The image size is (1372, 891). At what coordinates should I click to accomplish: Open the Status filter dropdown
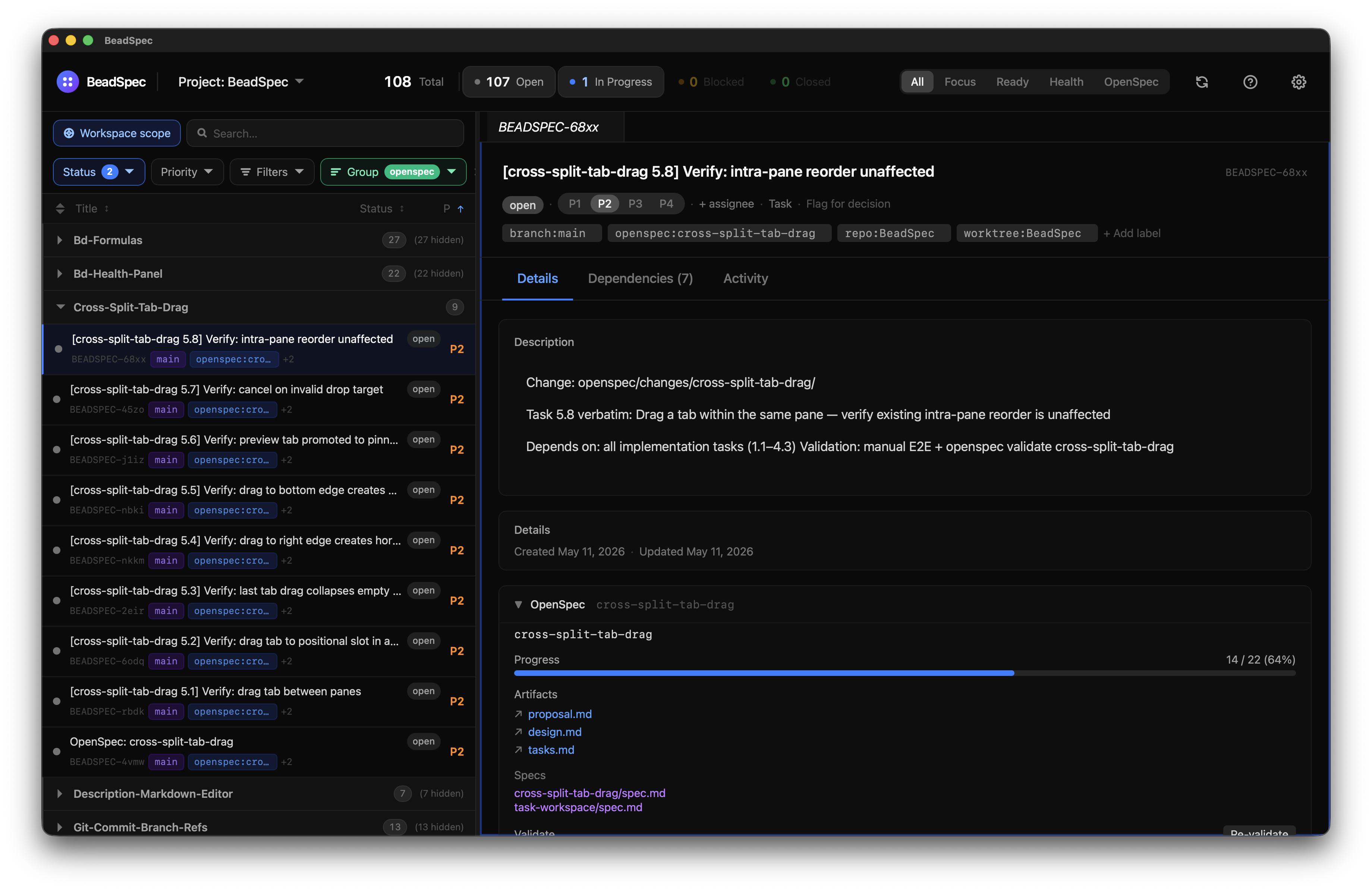(99, 172)
